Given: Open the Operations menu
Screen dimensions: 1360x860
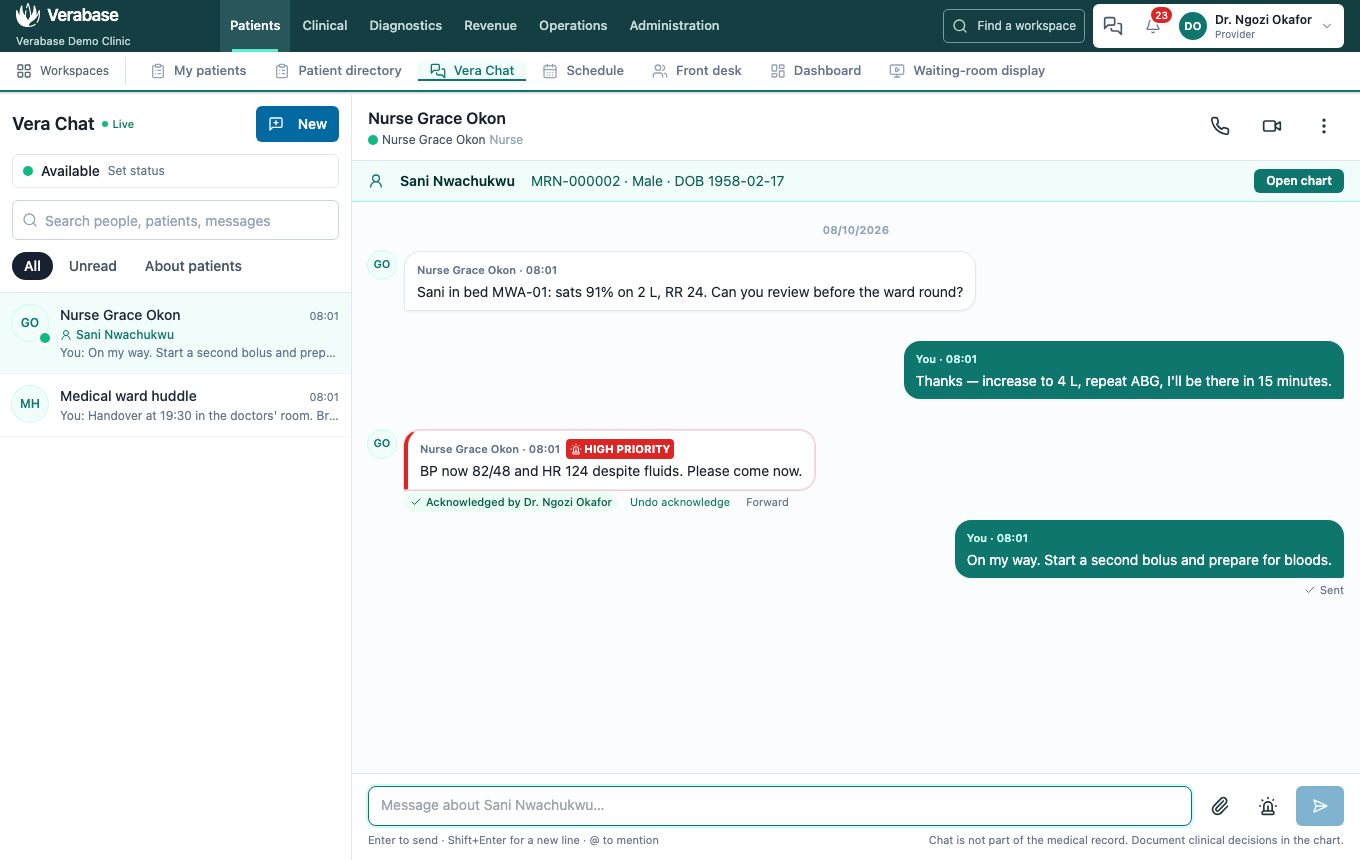Looking at the screenshot, I should point(573,26).
